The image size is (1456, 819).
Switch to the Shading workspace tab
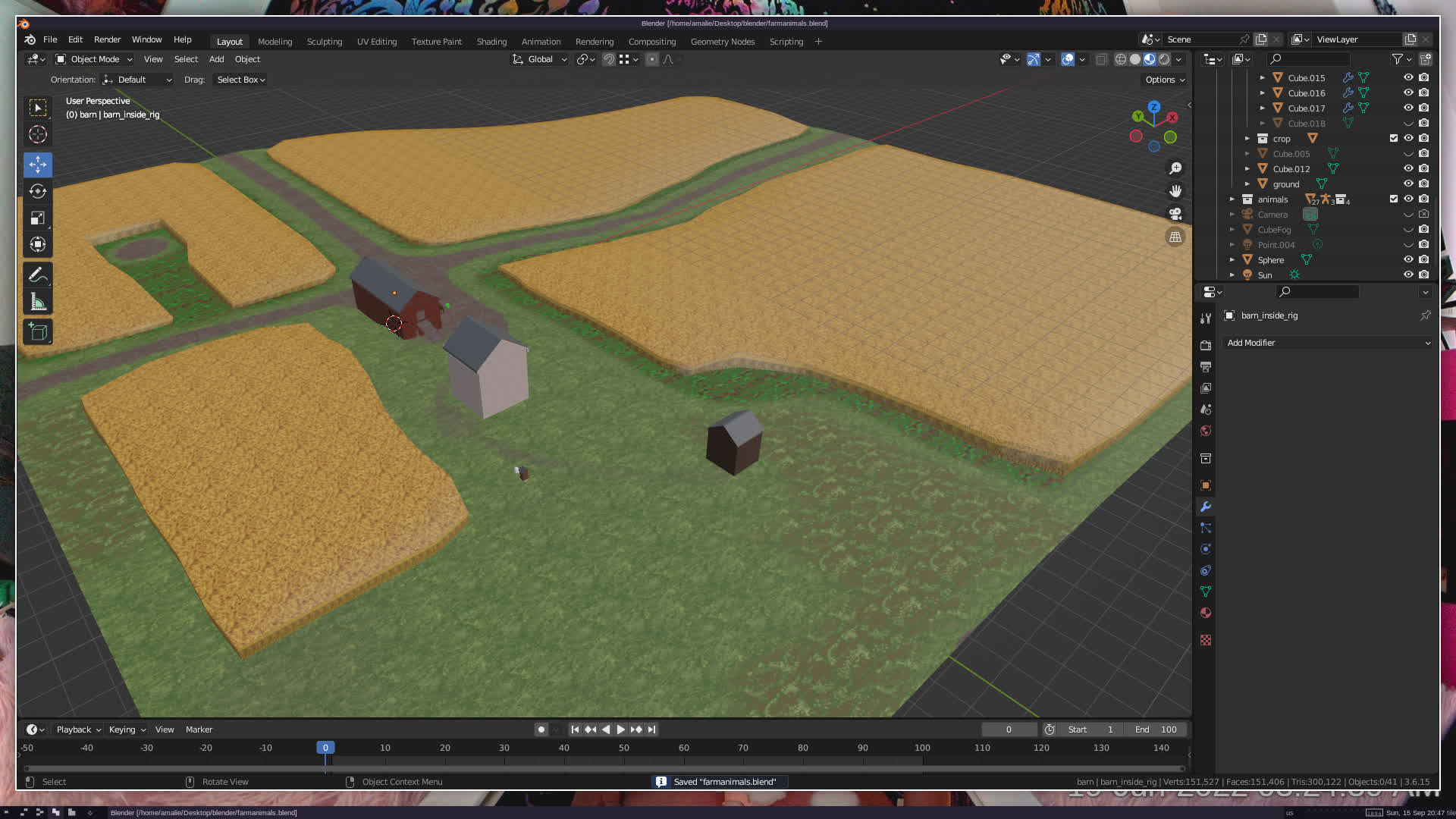tap(491, 42)
